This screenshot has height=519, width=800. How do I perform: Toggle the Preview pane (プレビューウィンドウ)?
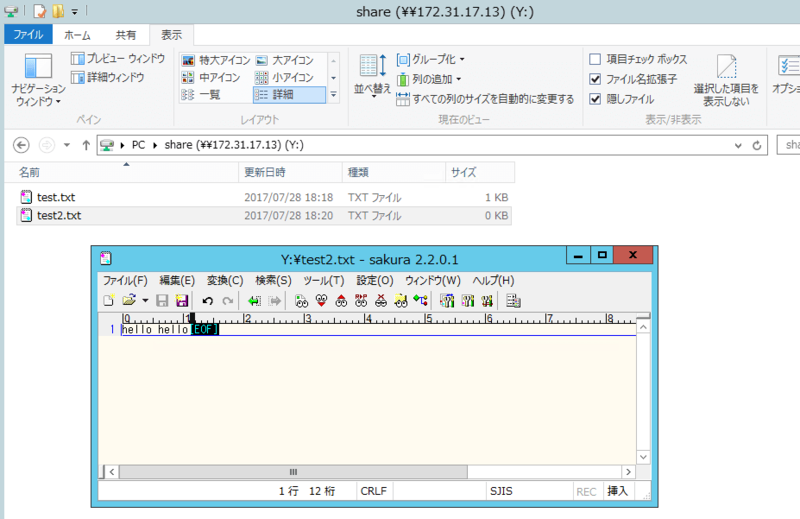point(118,59)
